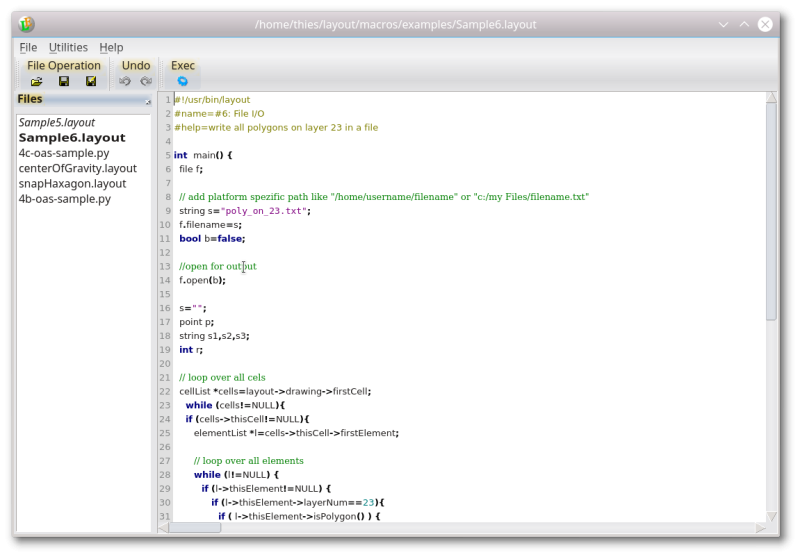Click the 'isPolygon()' condition line
800x557 pixels.
[299, 516]
